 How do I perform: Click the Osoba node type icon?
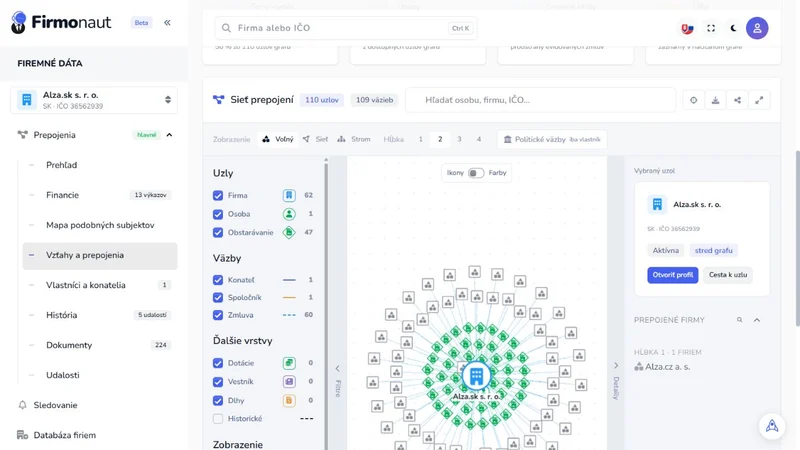289,214
